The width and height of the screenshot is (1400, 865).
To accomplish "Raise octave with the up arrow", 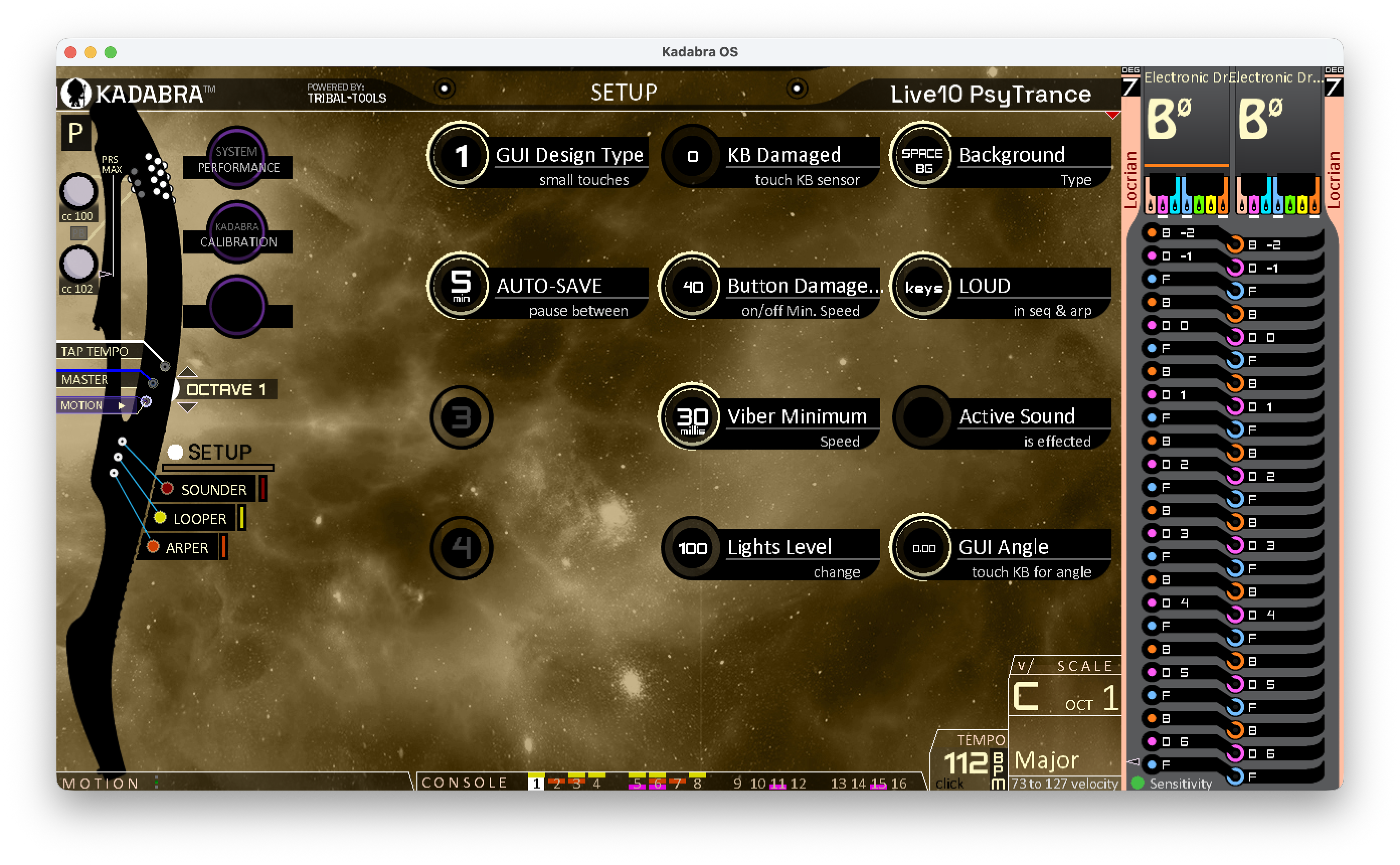I will click(x=188, y=373).
